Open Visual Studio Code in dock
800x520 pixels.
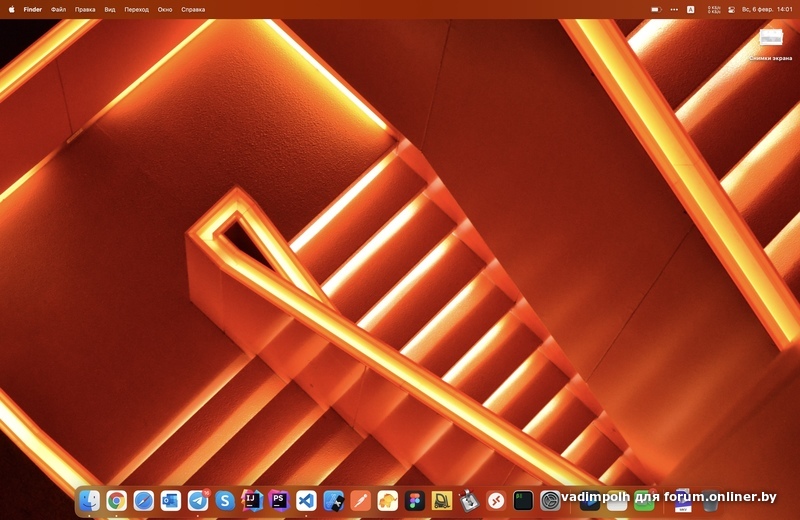(x=306, y=500)
